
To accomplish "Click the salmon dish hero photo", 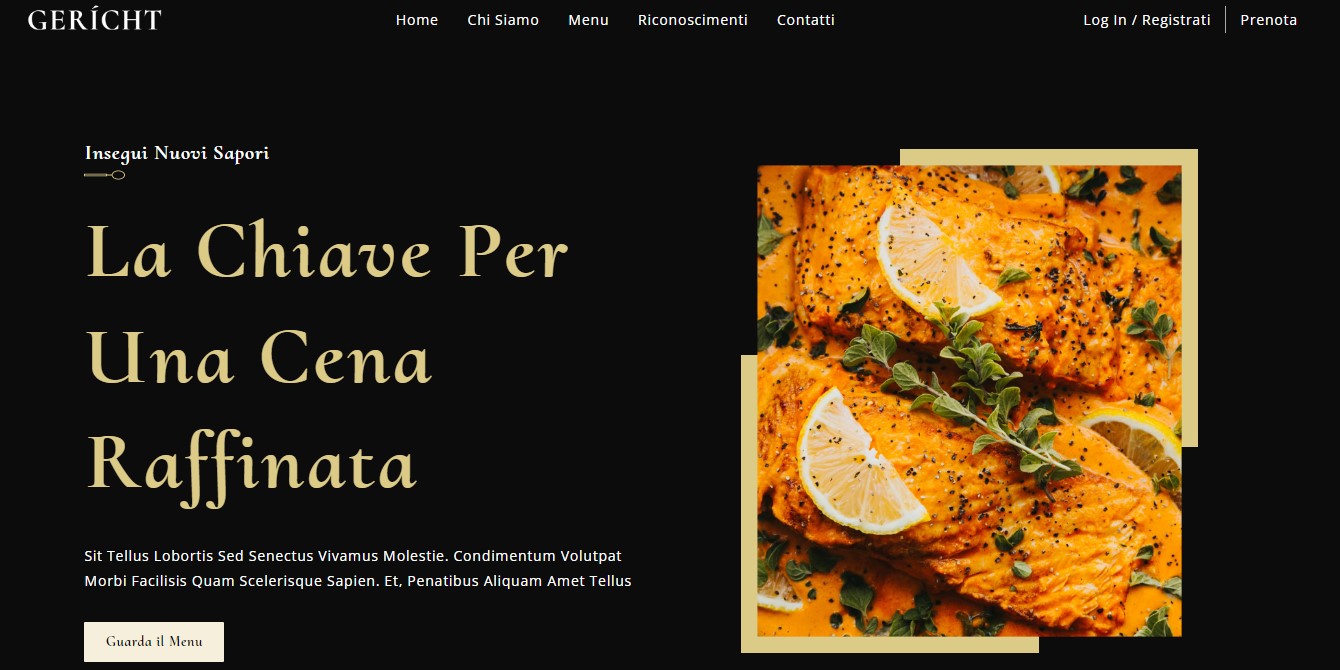I will [x=969, y=401].
